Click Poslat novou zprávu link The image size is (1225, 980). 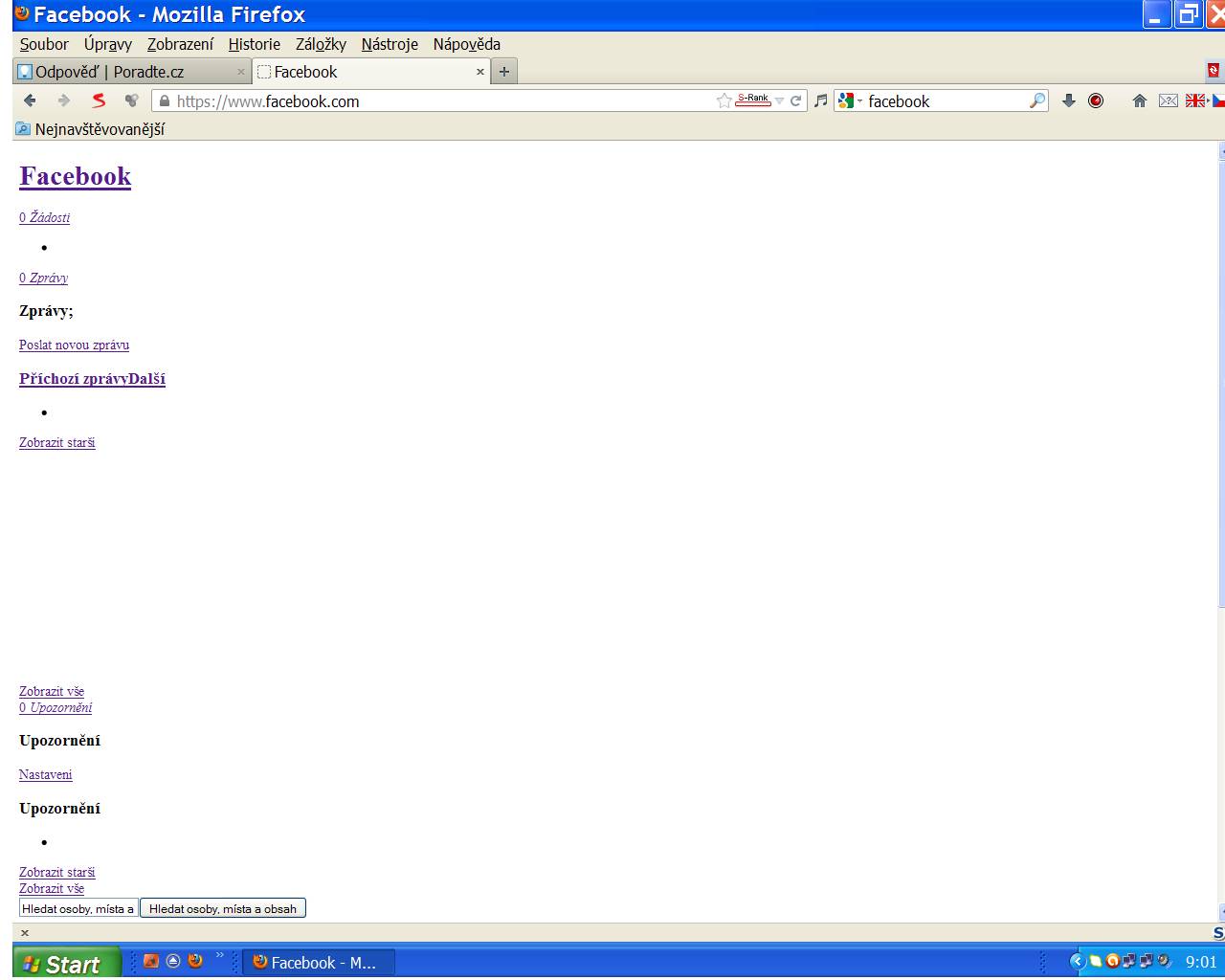pyautogui.click(x=74, y=345)
